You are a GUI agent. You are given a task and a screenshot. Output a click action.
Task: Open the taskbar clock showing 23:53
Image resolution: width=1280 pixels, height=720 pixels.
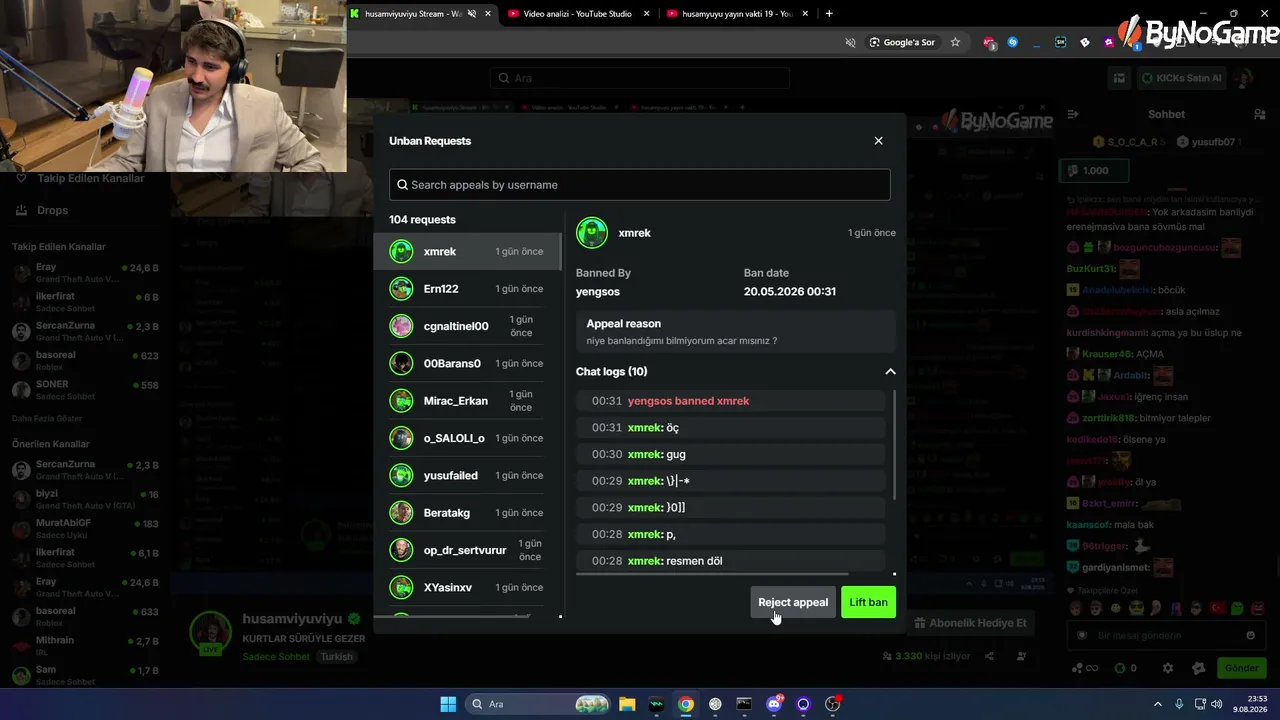[x=1250, y=704]
